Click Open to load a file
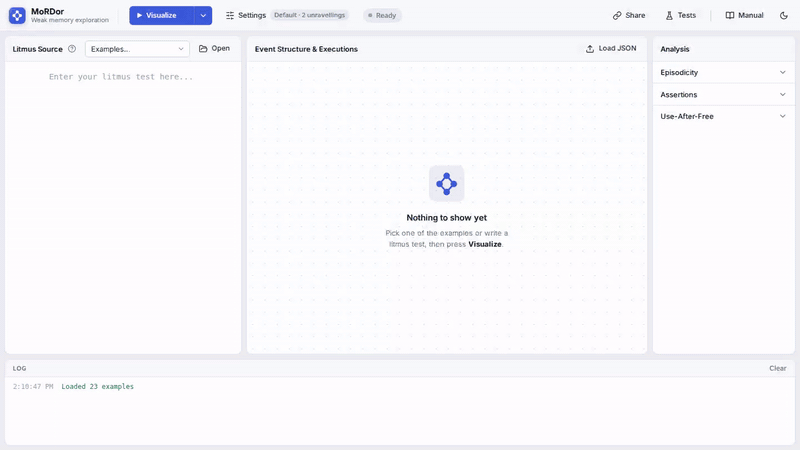800x450 pixels. 214,48
